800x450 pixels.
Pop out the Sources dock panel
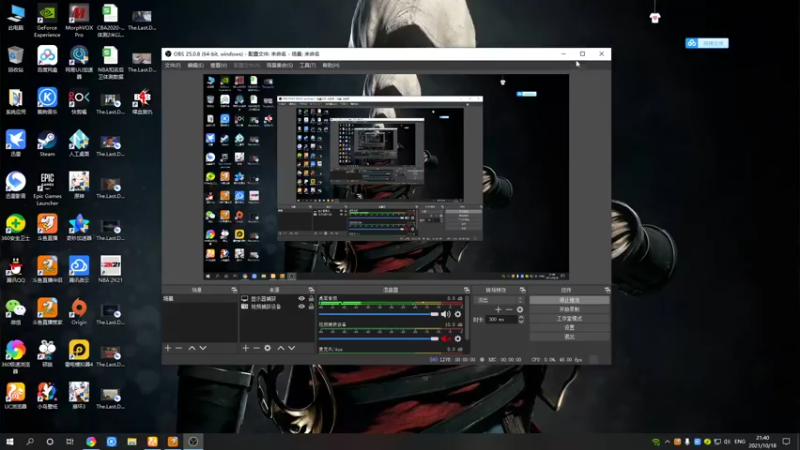pos(311,290)
